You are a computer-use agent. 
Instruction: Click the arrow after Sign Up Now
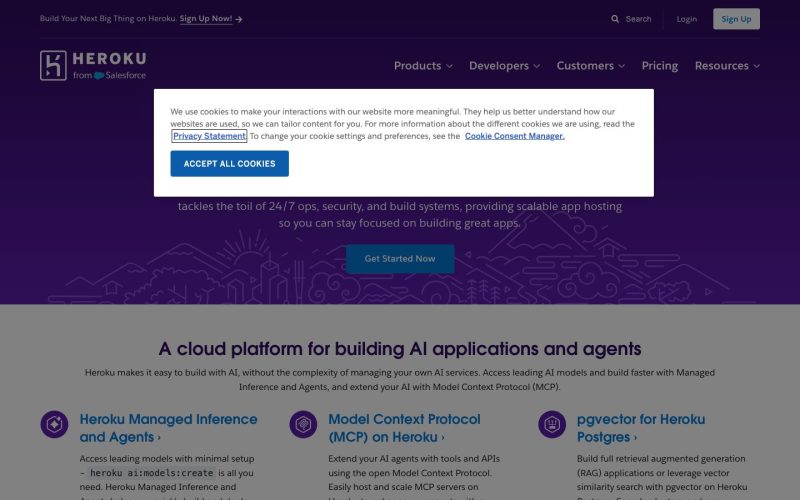click(239, 19)
